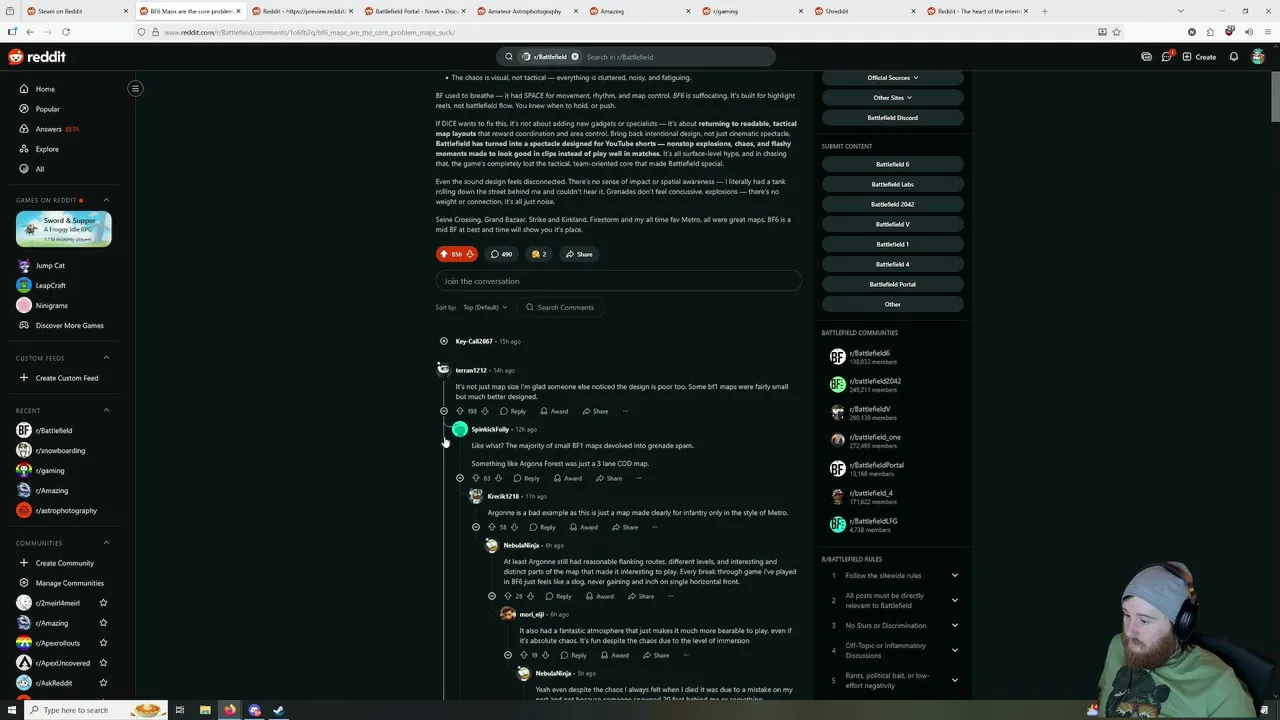Expand the Official Sources dropdown
The image size is (1280, 720).
(x=892, y=78)
